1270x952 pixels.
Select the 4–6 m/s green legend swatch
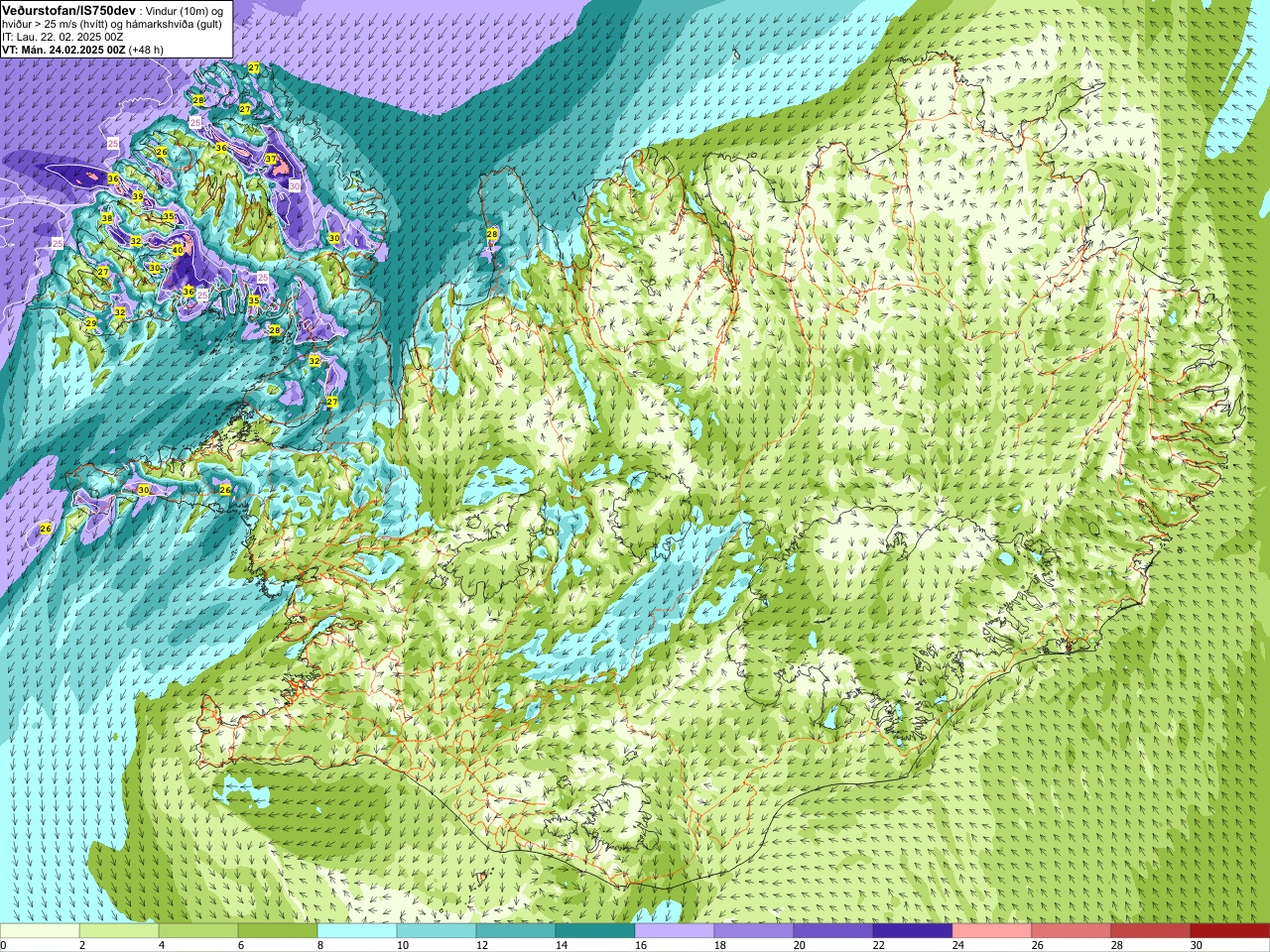tap(198, 931)
